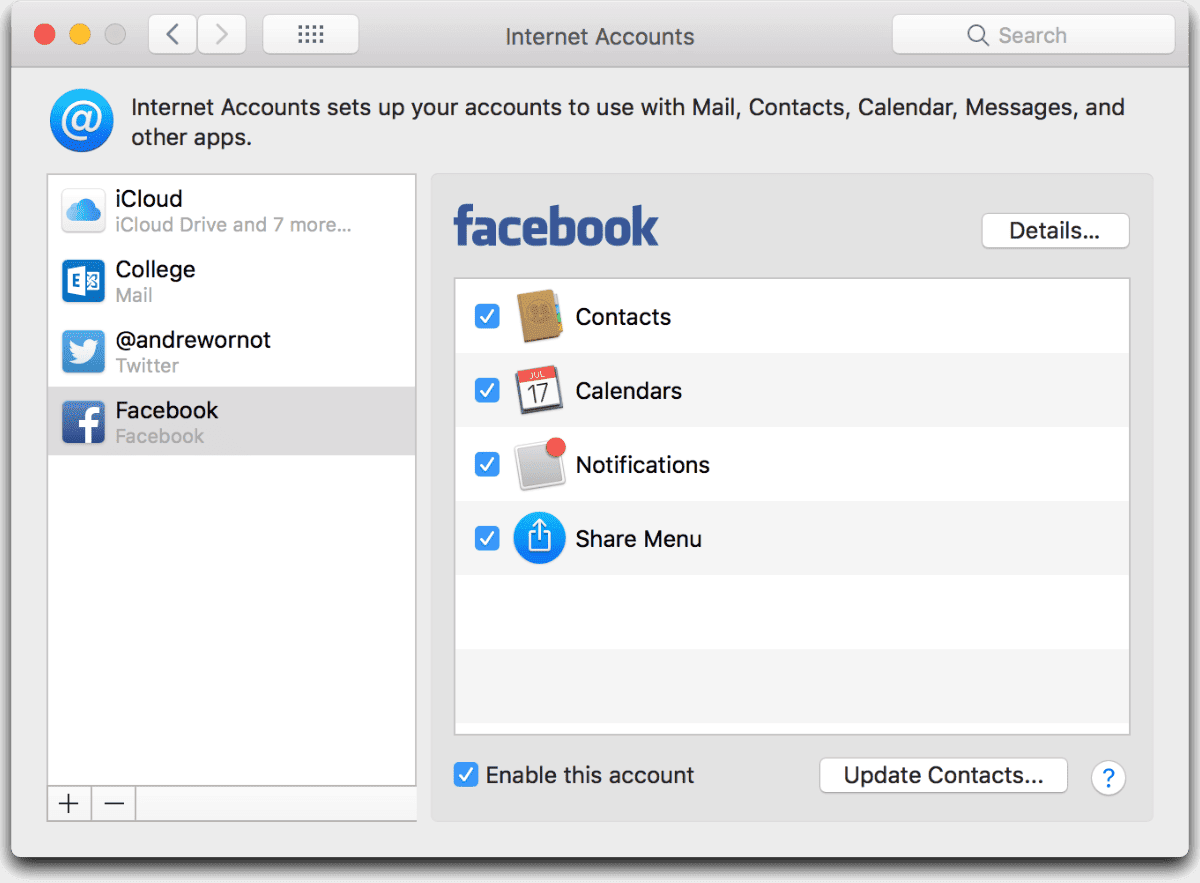This screenshot has height=883, width=1200.
Task: Toggle the Share Menu checkbox
Action: (487, 538)
